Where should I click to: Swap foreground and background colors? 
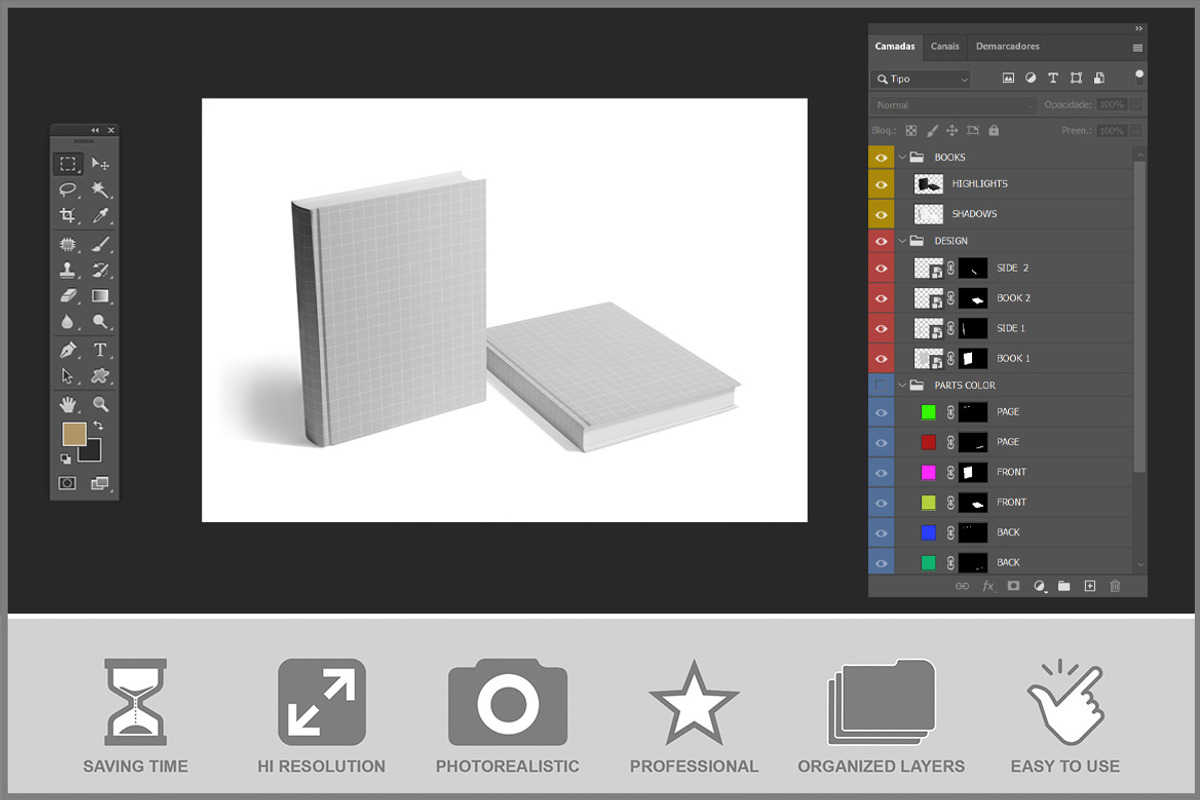coord(98,426)
